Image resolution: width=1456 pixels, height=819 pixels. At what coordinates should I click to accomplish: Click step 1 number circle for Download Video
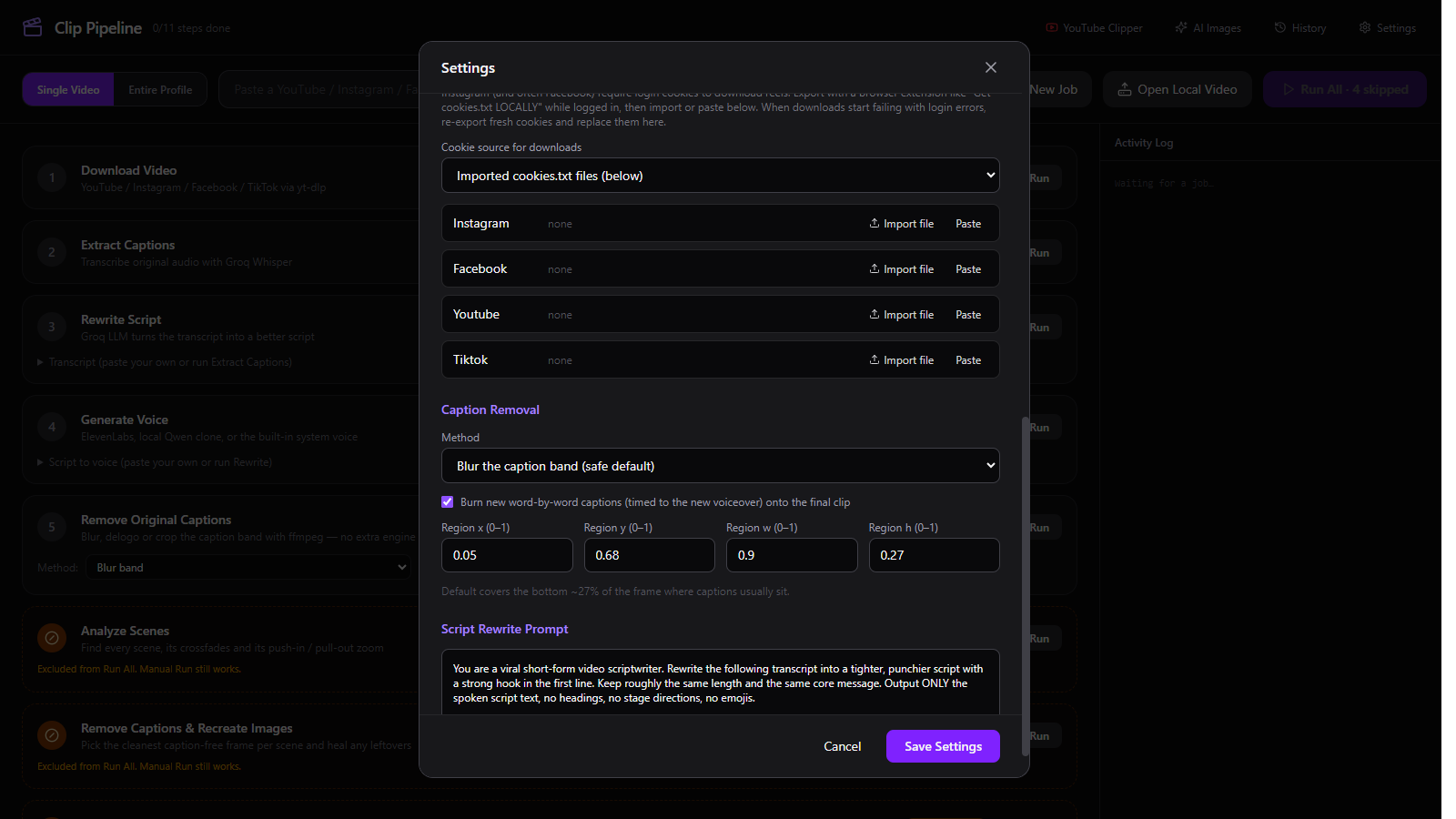pyautogui.click(x=52, y=177)
